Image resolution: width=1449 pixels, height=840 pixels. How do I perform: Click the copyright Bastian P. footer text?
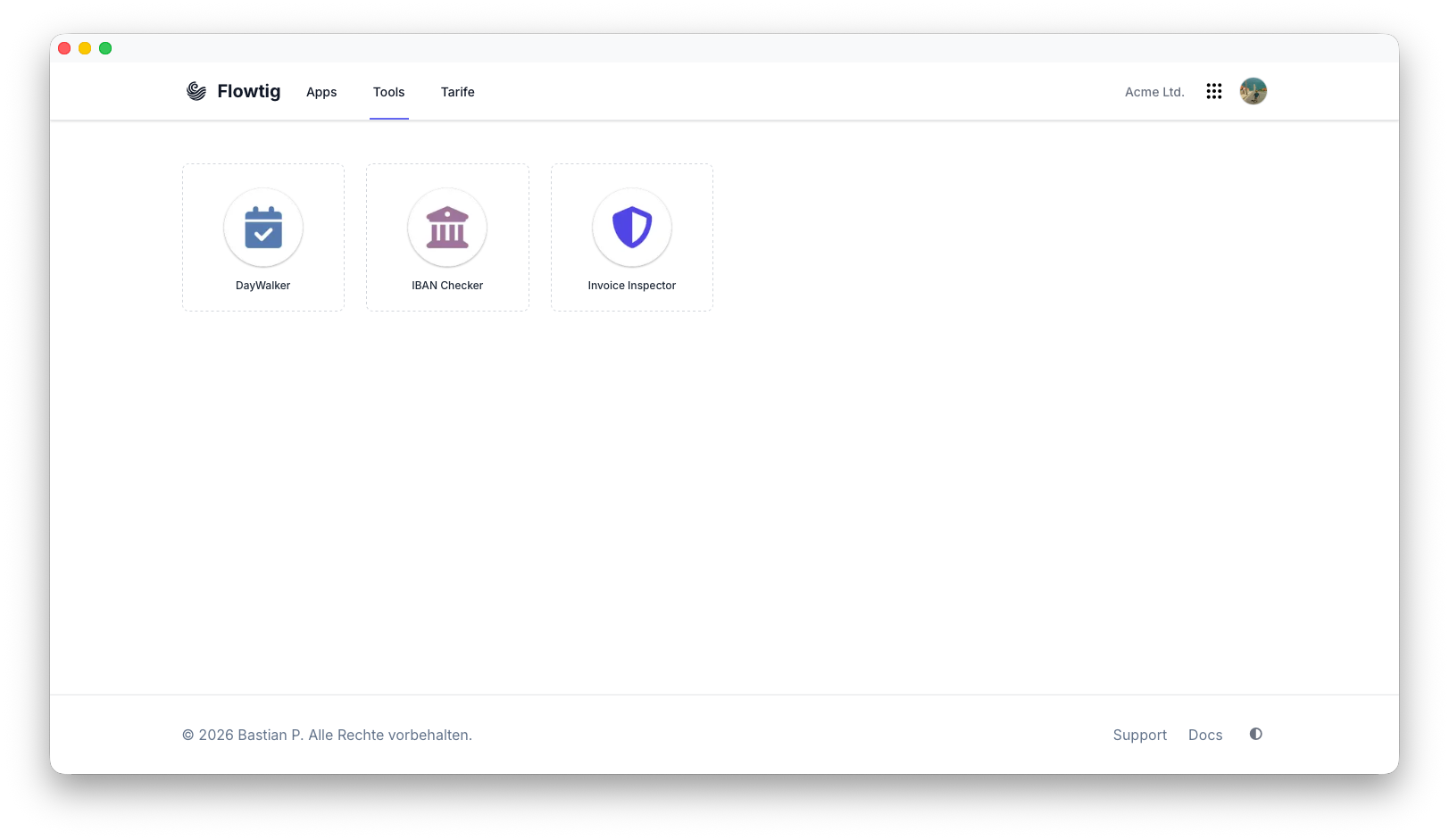[327, 735]
